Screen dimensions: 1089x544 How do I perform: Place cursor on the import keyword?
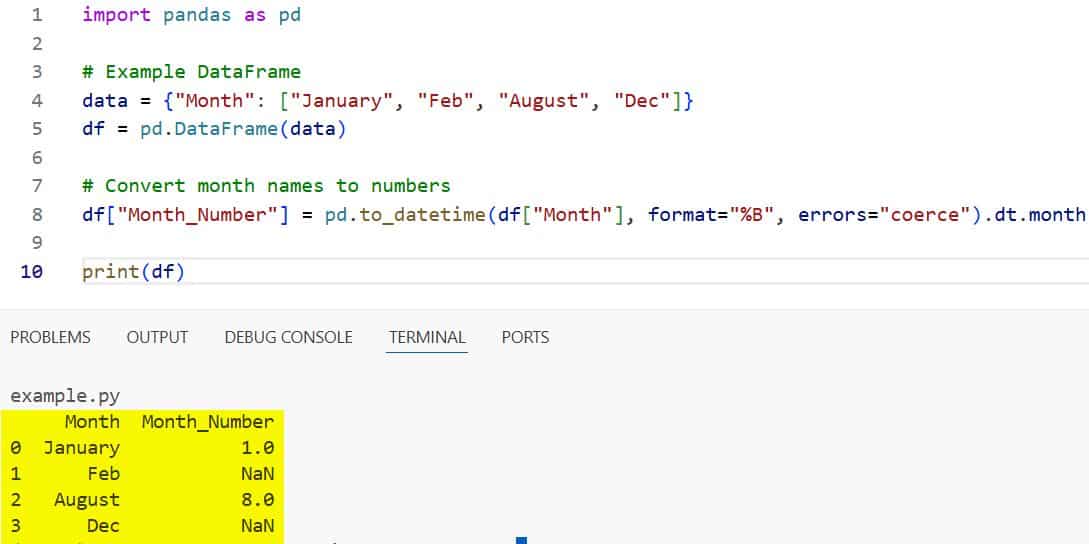pos(116,15)
